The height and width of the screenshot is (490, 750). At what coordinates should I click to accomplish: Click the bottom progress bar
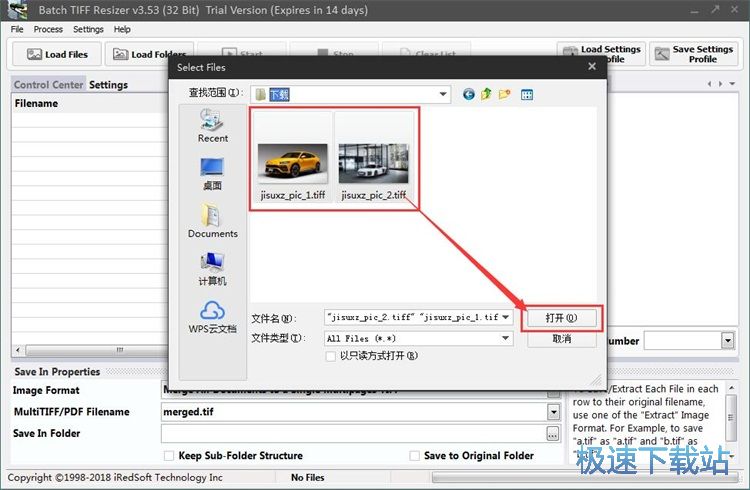[x=584, y=478]
